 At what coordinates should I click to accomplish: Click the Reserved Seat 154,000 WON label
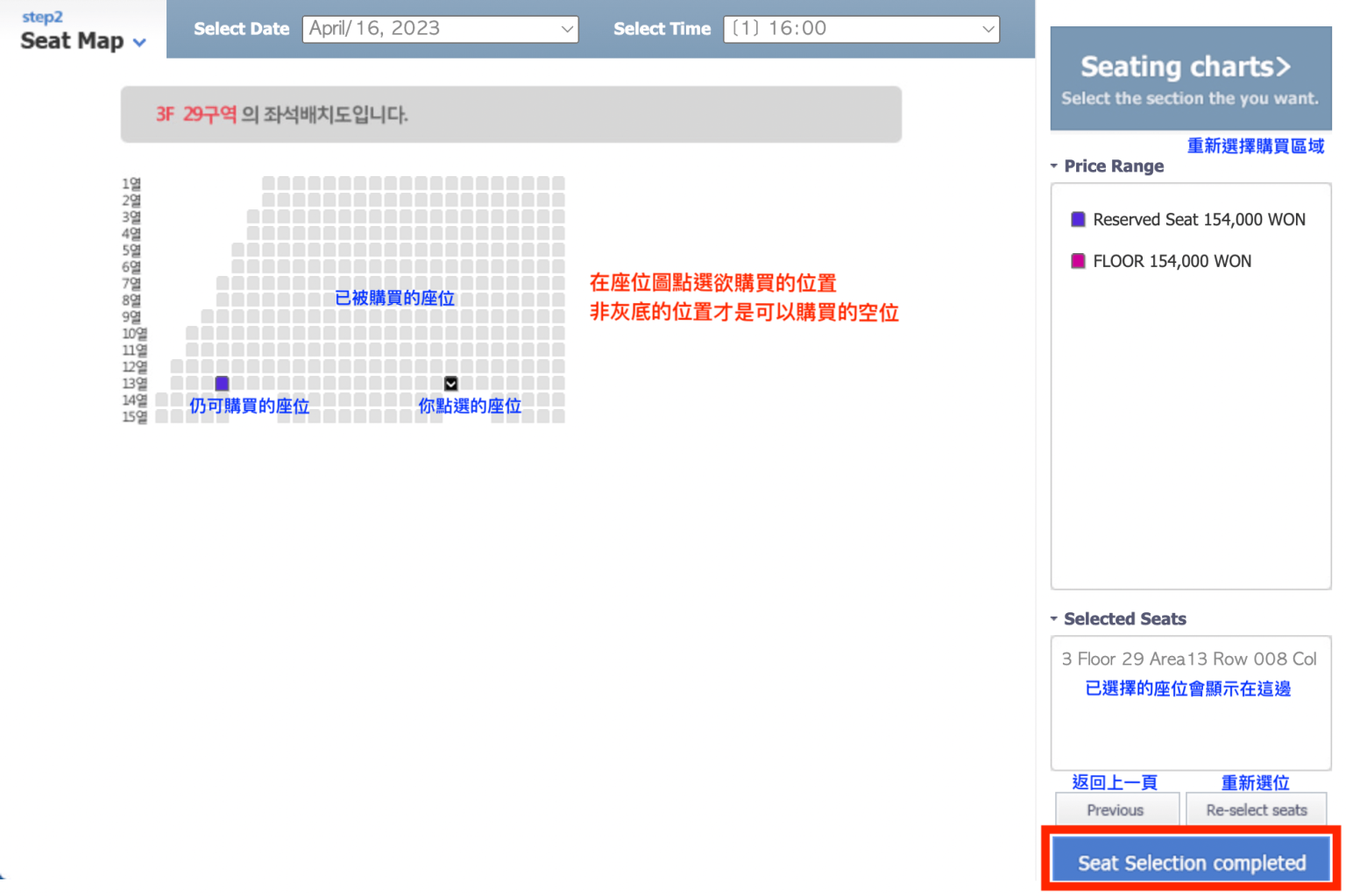[1199, 220]
